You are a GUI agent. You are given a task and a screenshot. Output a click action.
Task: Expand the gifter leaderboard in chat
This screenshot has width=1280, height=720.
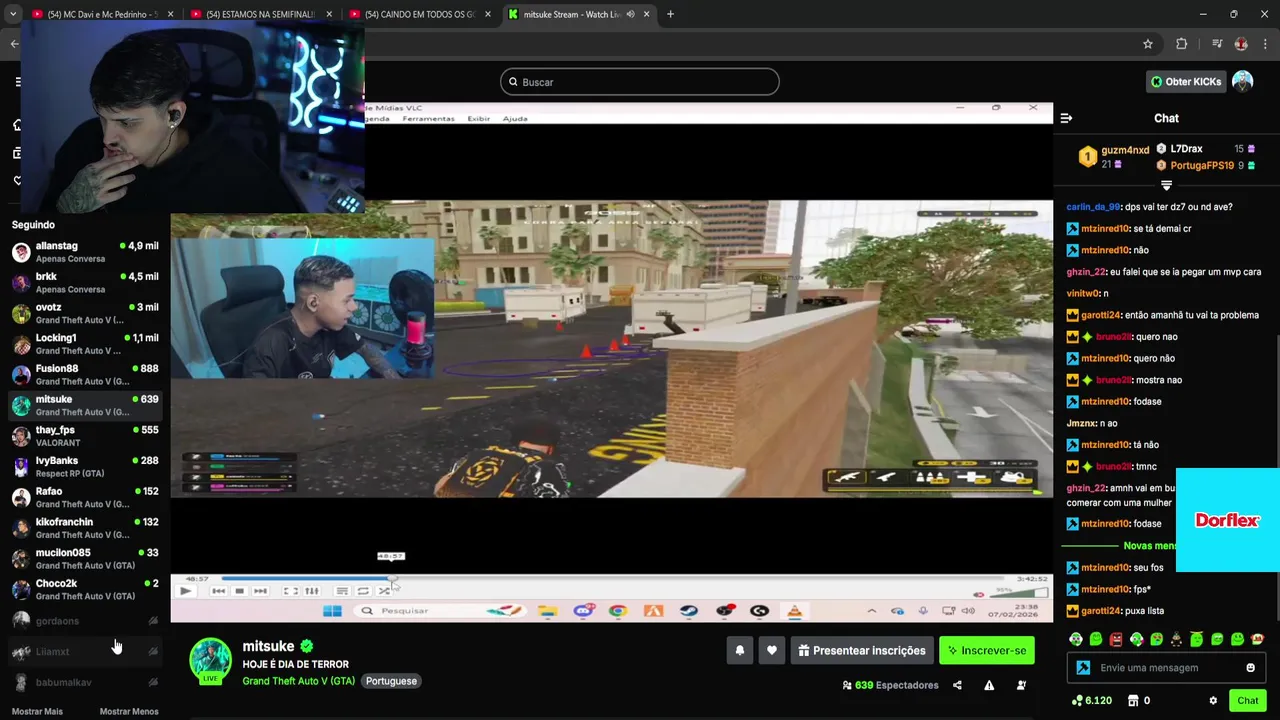click(x=1166, y=185)
